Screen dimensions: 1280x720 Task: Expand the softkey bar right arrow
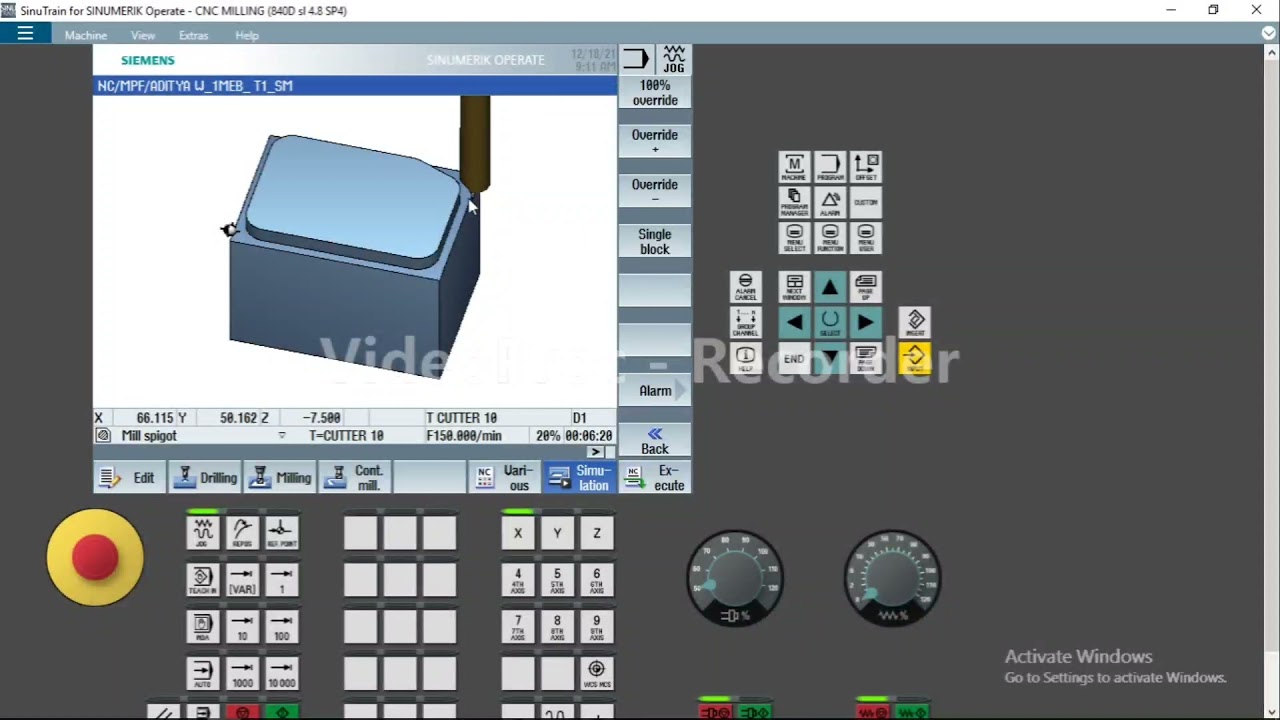[x=596, y=452]
